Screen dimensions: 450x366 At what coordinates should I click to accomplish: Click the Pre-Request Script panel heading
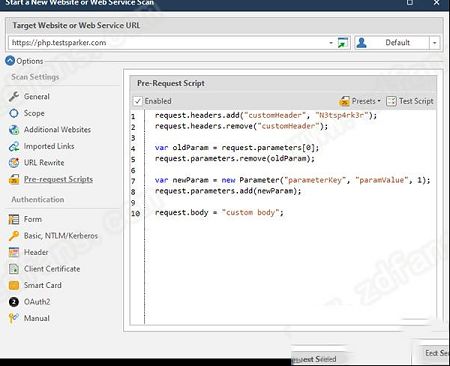171,83
